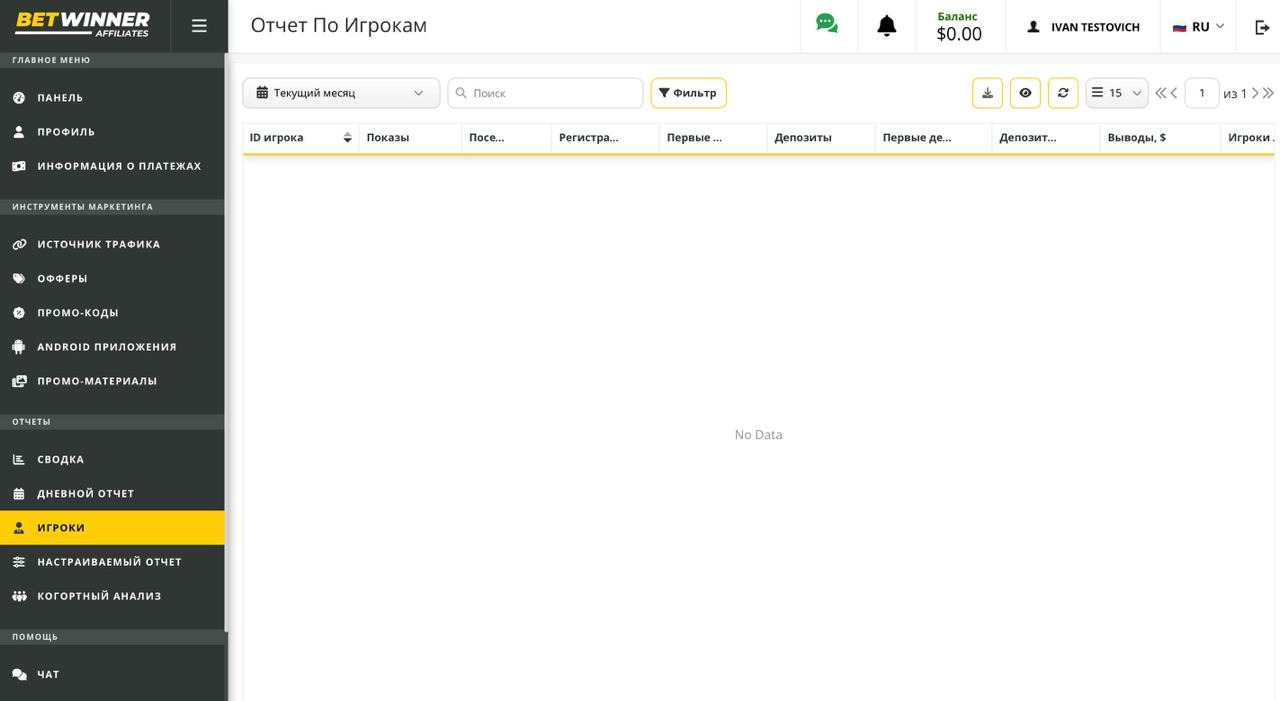Open Промо-коды sidebar item
Viewport: 1280px width, 701px height.
click(x=78, y=313)
